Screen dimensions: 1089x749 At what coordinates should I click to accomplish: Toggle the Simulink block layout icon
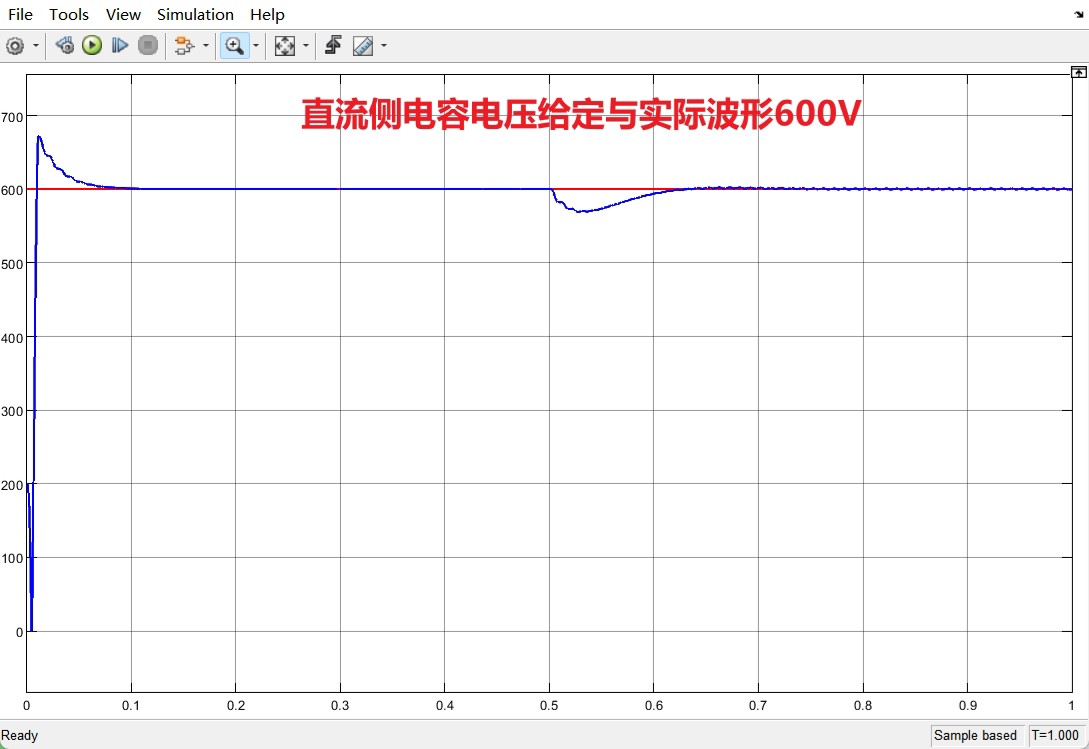point(183,45)
